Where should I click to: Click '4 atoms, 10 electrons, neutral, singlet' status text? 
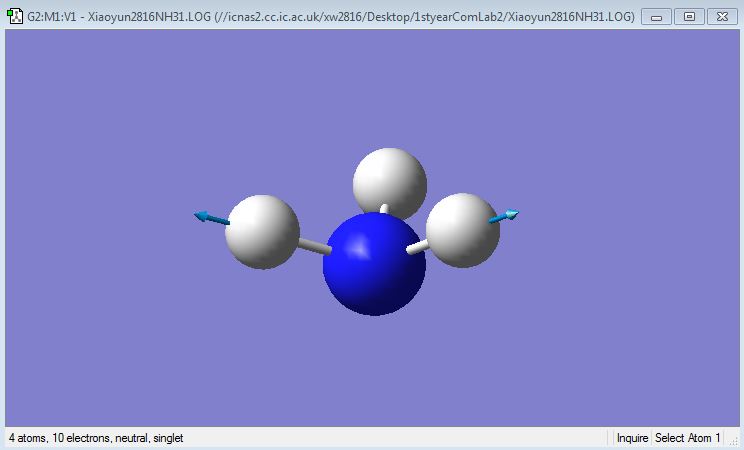pyautogui.click(x=96, y=438)
